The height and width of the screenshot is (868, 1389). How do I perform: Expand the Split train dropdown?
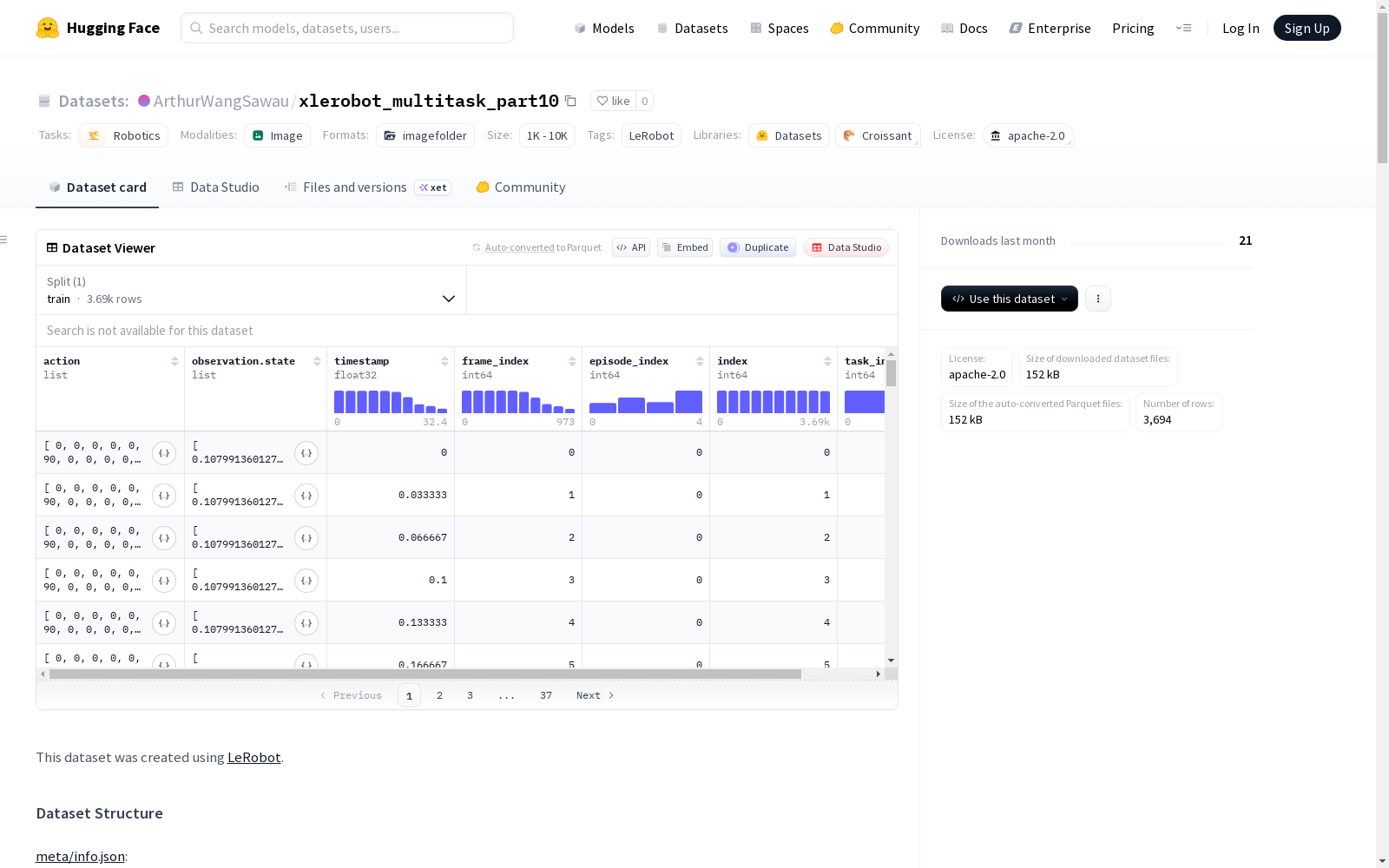coord(252,290)
